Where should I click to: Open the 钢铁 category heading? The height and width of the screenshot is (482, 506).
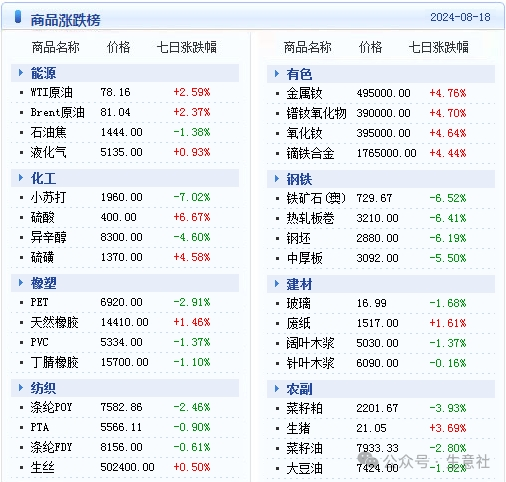tap(299, 179)
